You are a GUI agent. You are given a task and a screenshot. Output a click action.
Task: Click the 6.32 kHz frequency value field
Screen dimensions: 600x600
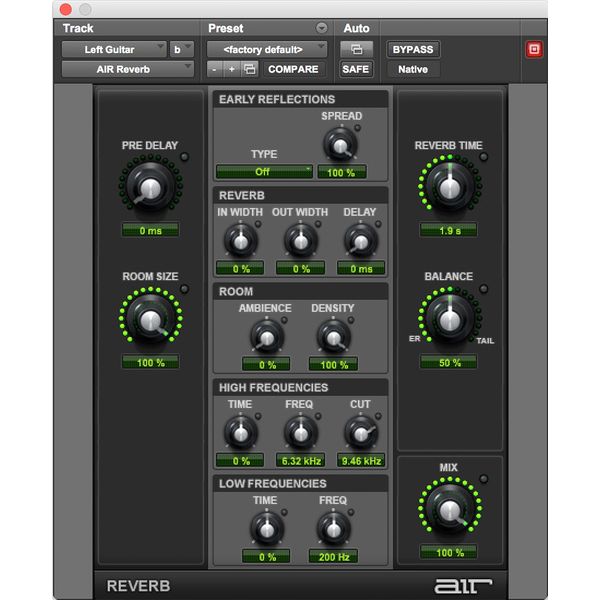coord(301,461)
